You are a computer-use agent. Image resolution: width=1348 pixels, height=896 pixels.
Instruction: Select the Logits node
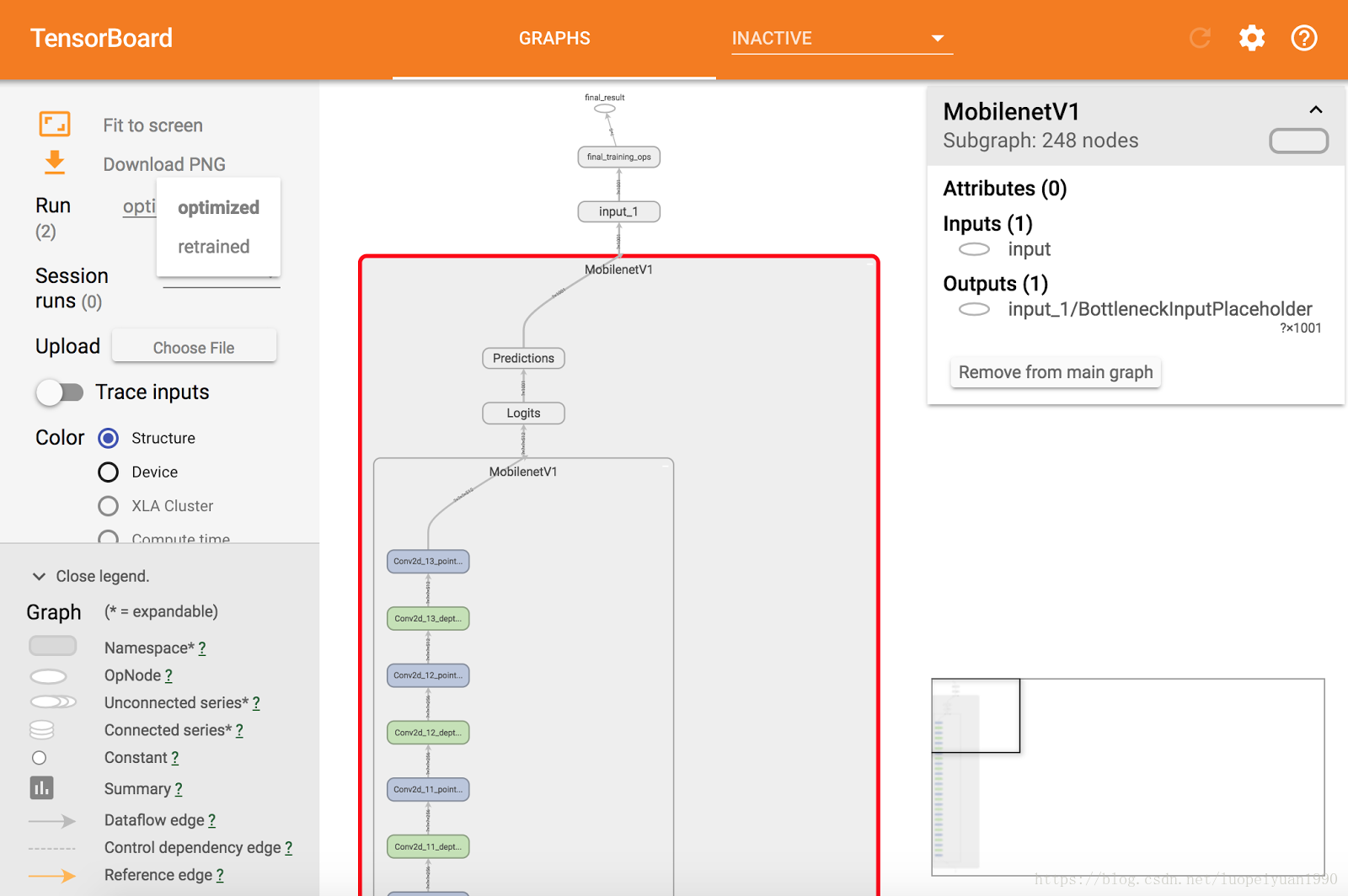(x=523, y=413)
